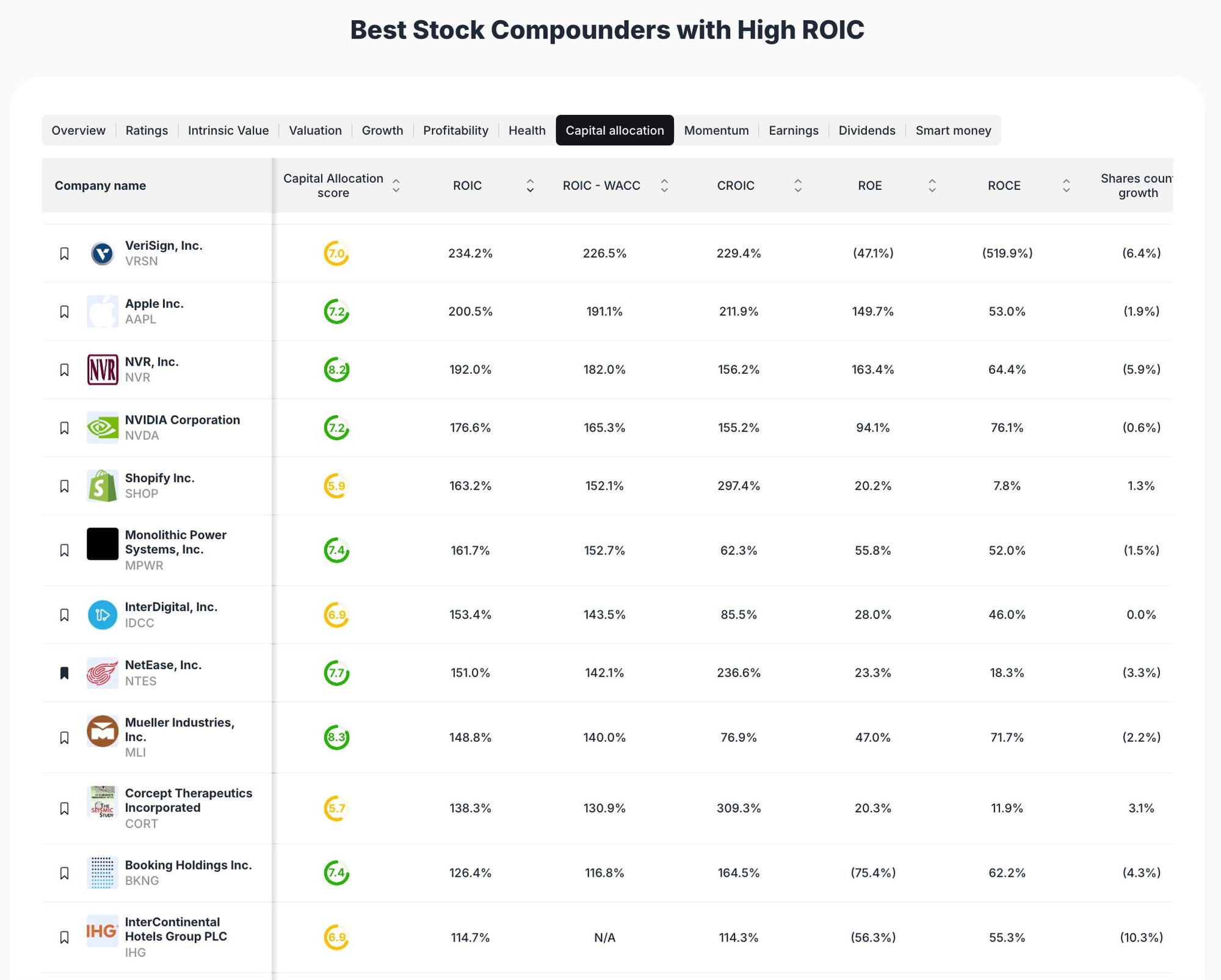Image resolution: width=1221 pixels, height=980 pixels.
Task: Sort table by CROIC column arrows
Action: 797,186
